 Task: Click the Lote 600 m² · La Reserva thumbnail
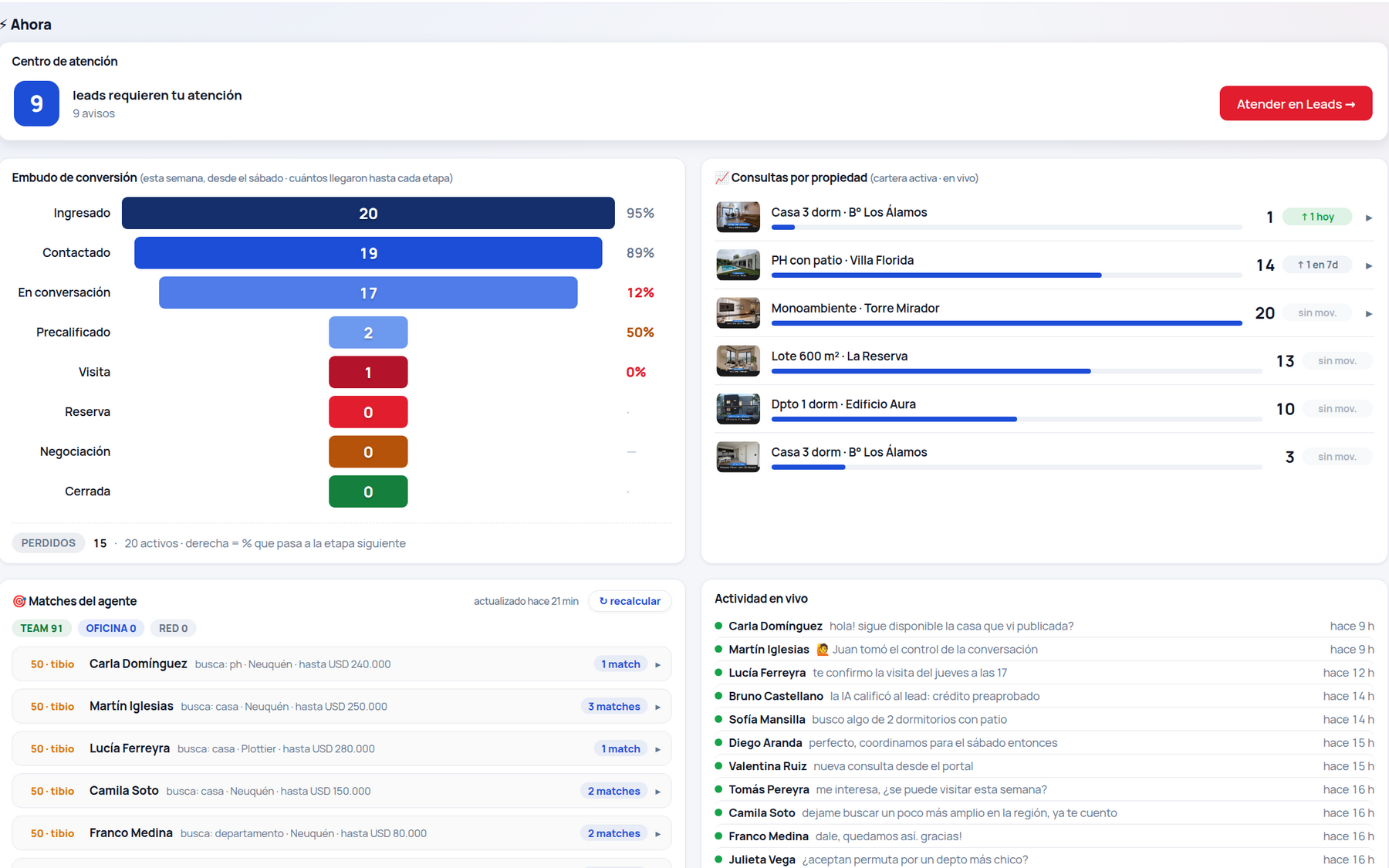click(738, 360)
